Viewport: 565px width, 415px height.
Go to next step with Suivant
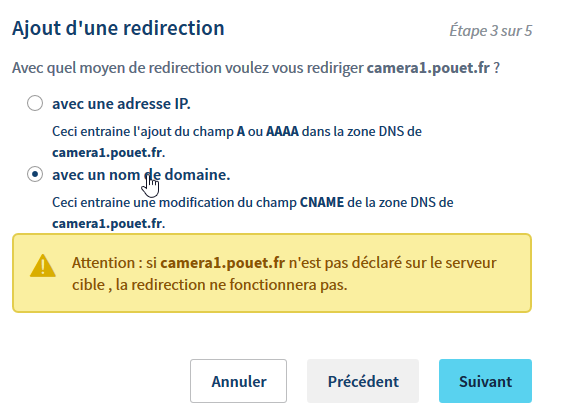(x=485, y=381)
